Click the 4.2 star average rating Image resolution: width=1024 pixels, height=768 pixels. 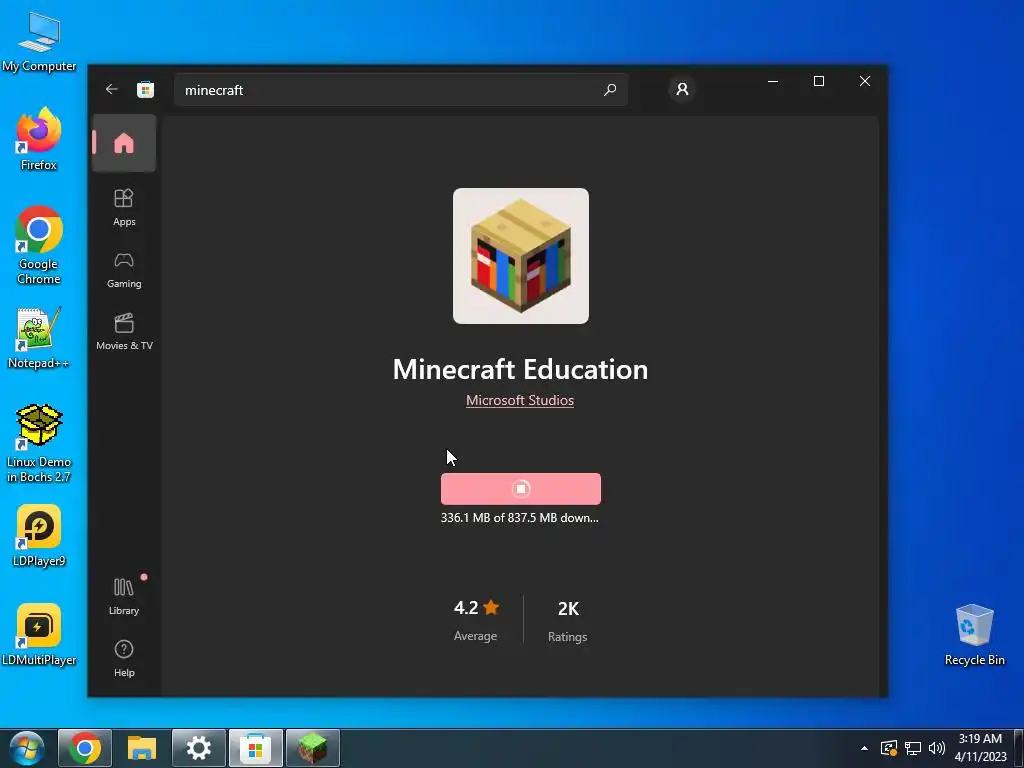tap(476, 619)
